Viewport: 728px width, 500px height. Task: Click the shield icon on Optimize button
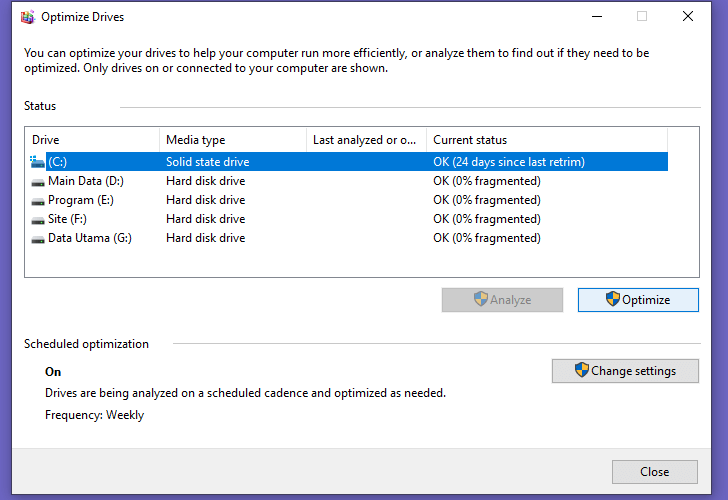pyautogui.click(x=612, y=299)
